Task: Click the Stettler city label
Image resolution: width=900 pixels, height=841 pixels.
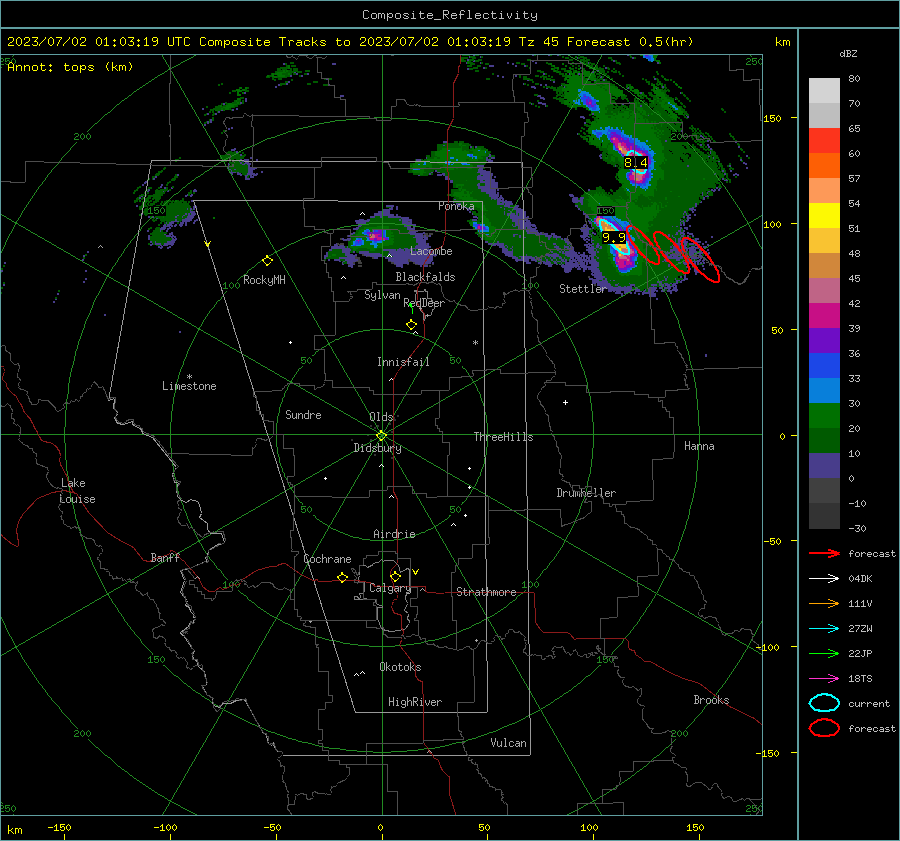Action: [x=583, y=289]
